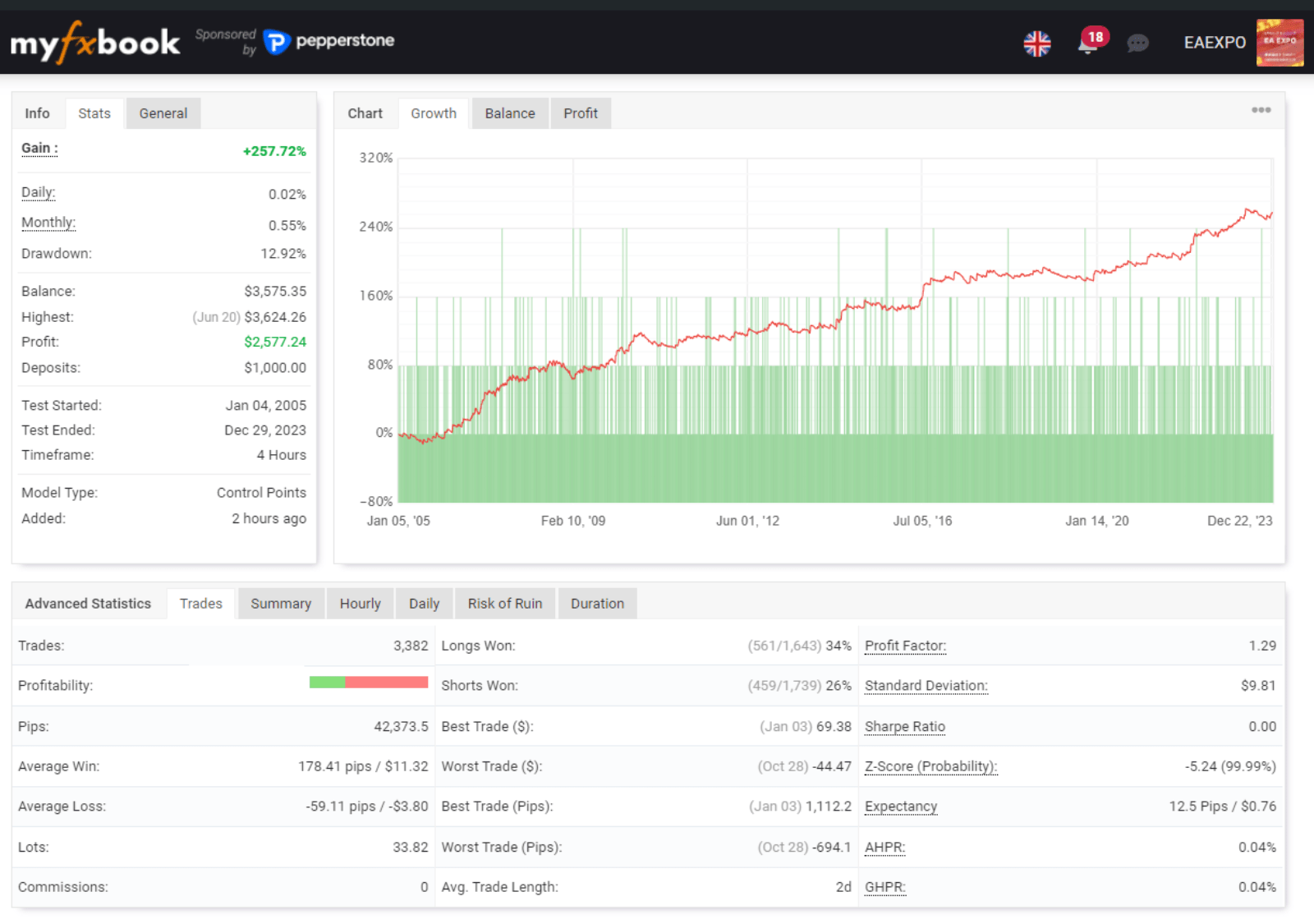The image size is (1314, 924).
Task: Click the 42,373.5 pips value
Action: pyautogui.click(x=401, y=727)
